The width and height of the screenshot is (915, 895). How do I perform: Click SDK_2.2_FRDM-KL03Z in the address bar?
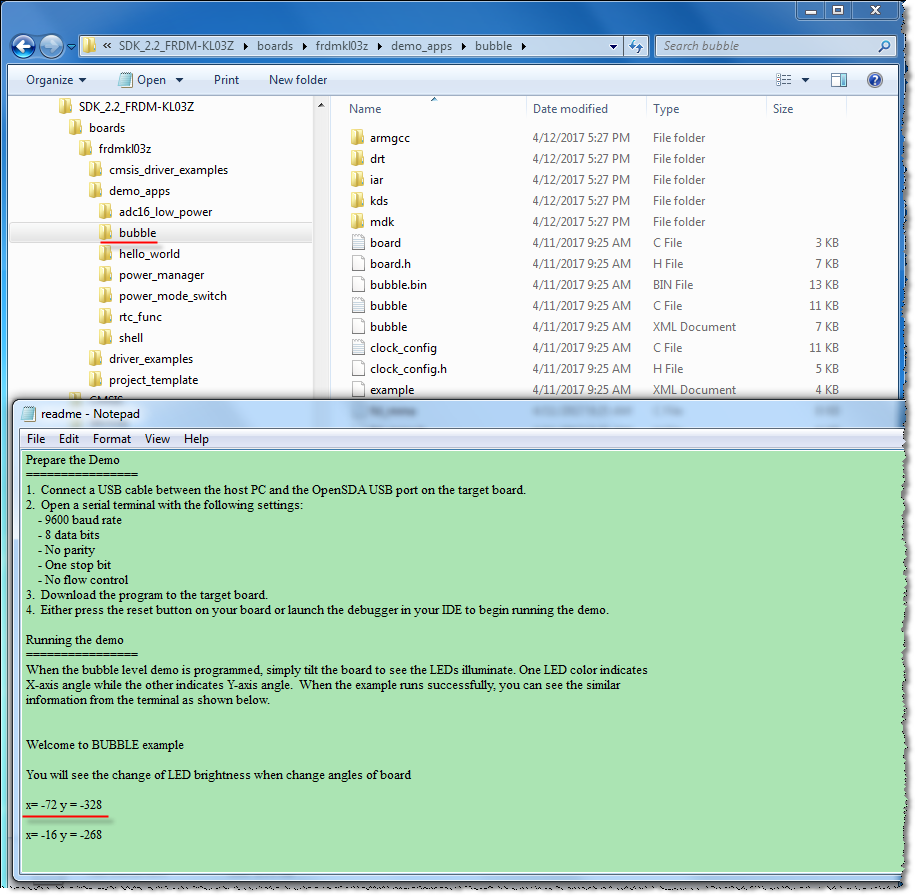coord(176,46)
